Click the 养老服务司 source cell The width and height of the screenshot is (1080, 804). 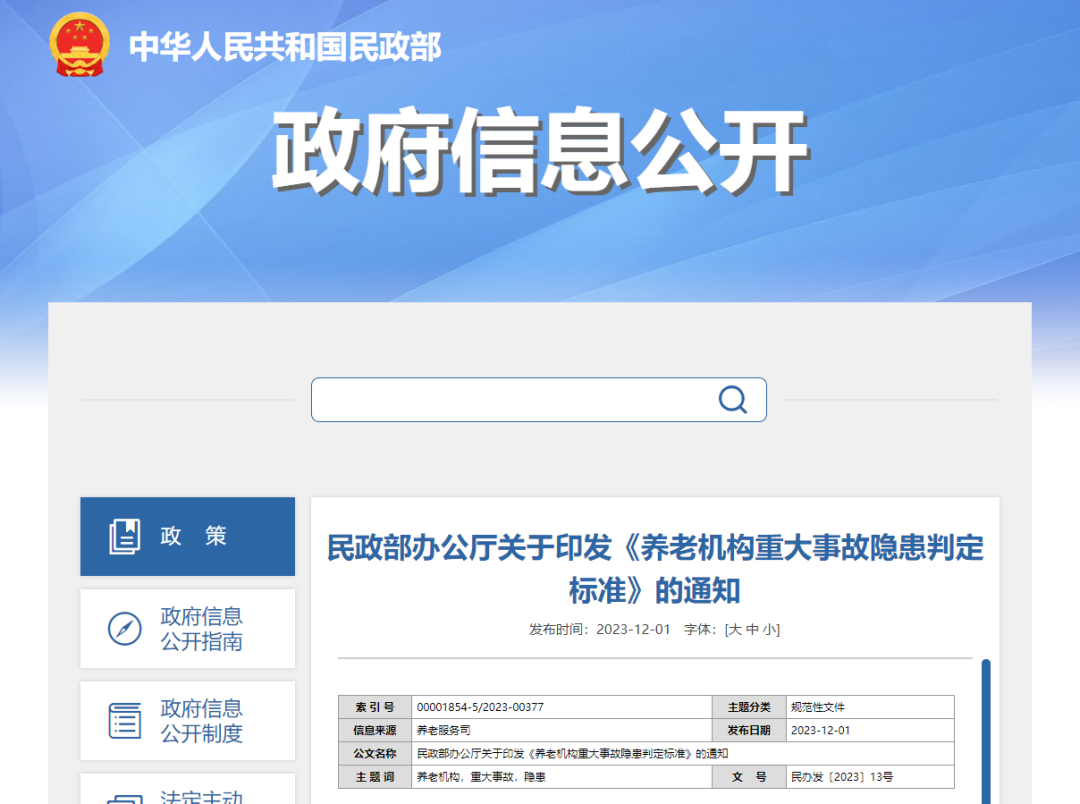pos(443,730)
